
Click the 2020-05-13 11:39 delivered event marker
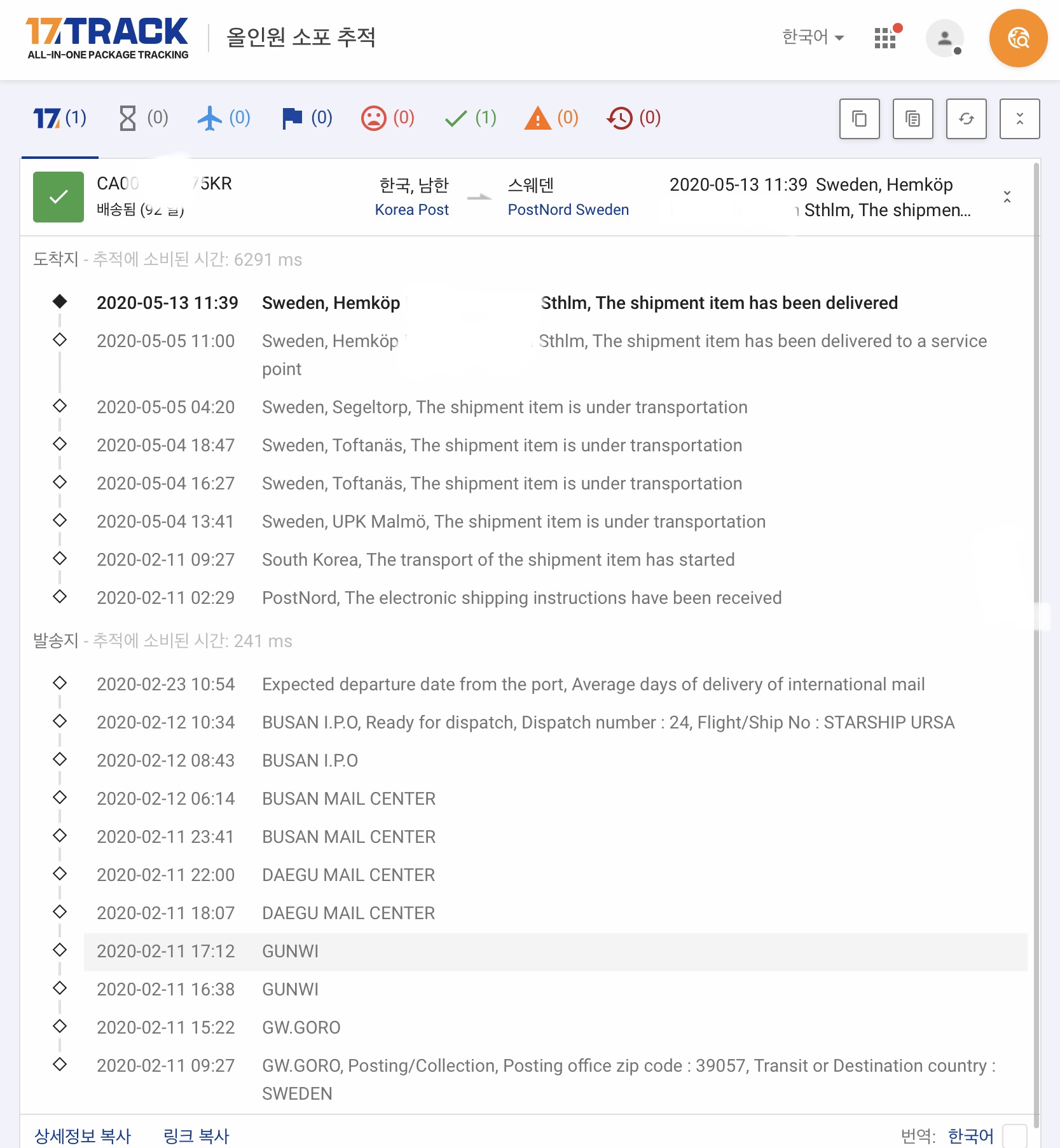60,301
